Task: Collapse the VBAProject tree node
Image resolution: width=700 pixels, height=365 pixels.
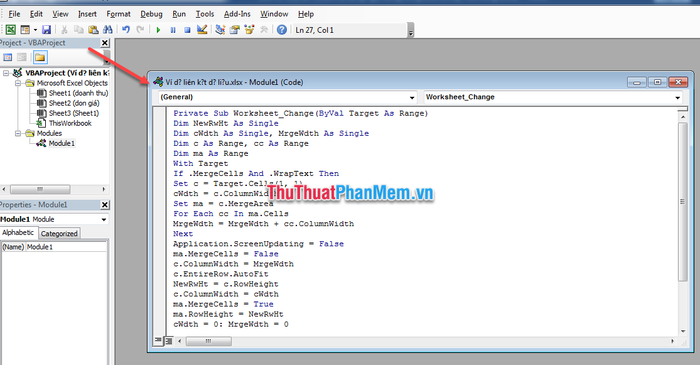Action: (x=6, y=73)
